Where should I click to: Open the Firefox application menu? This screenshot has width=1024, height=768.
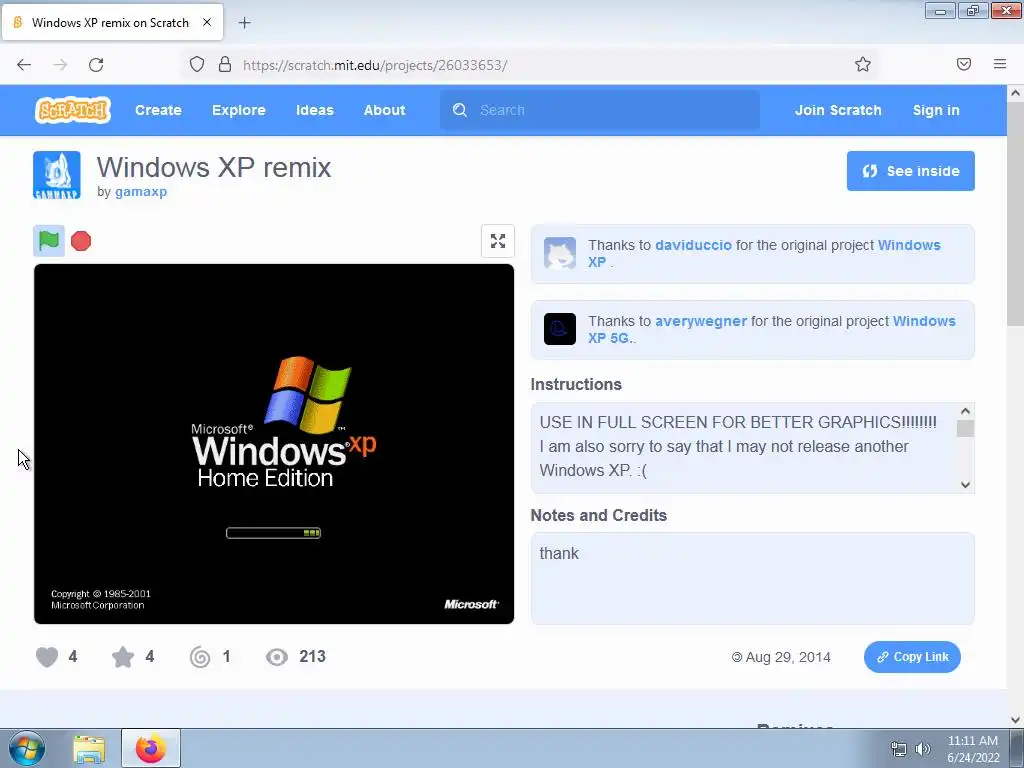pos(1000,64)
